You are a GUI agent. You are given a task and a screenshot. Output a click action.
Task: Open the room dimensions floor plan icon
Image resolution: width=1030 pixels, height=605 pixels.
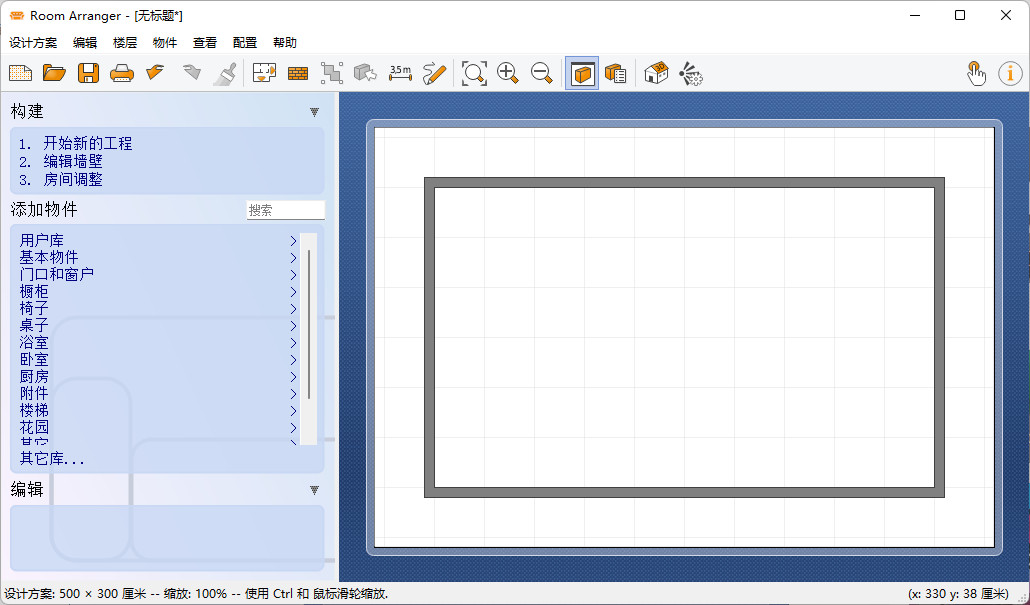point(264,73)
